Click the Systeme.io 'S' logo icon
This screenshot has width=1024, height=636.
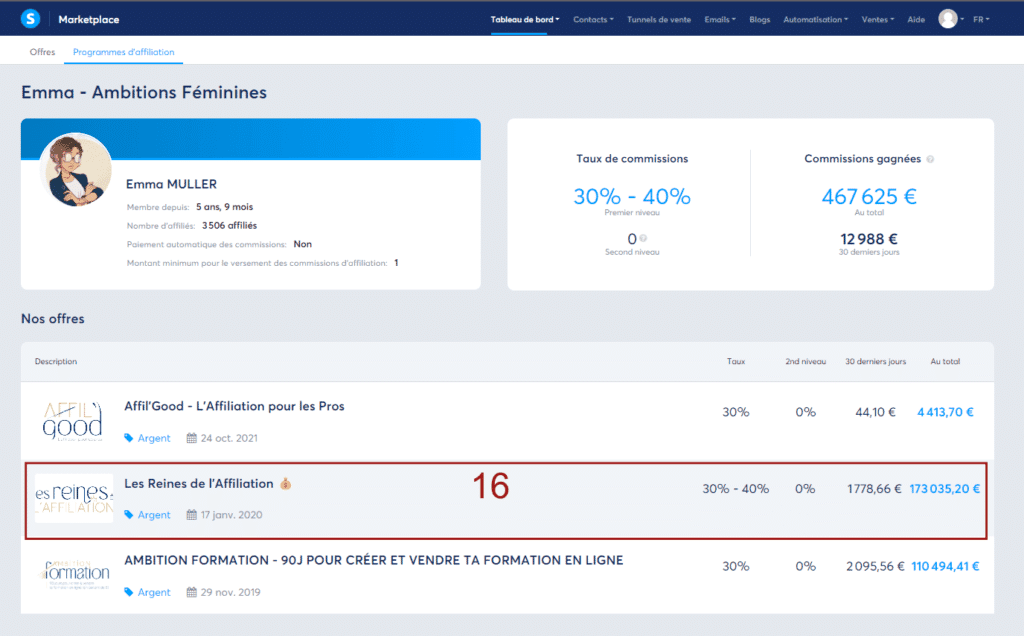30,19
